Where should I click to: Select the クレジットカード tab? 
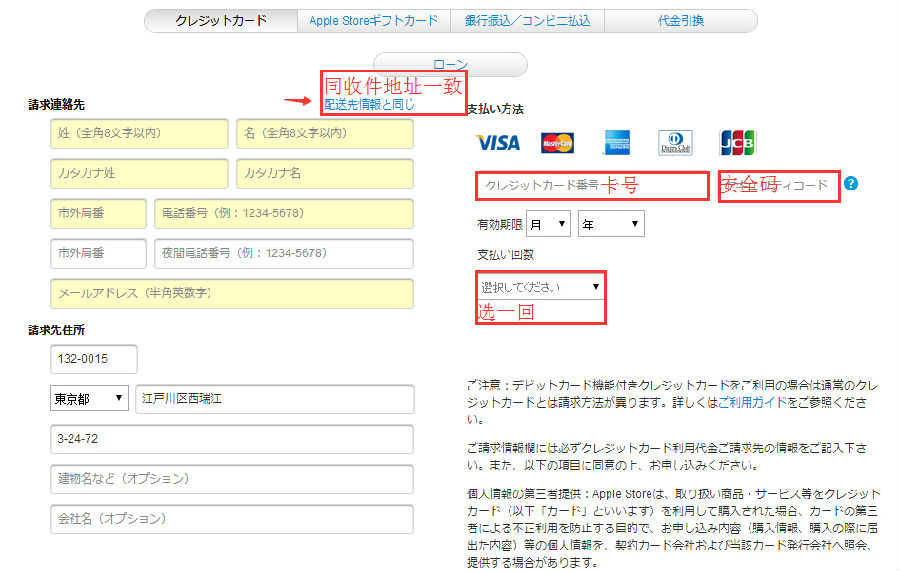[x=221, y=20]
